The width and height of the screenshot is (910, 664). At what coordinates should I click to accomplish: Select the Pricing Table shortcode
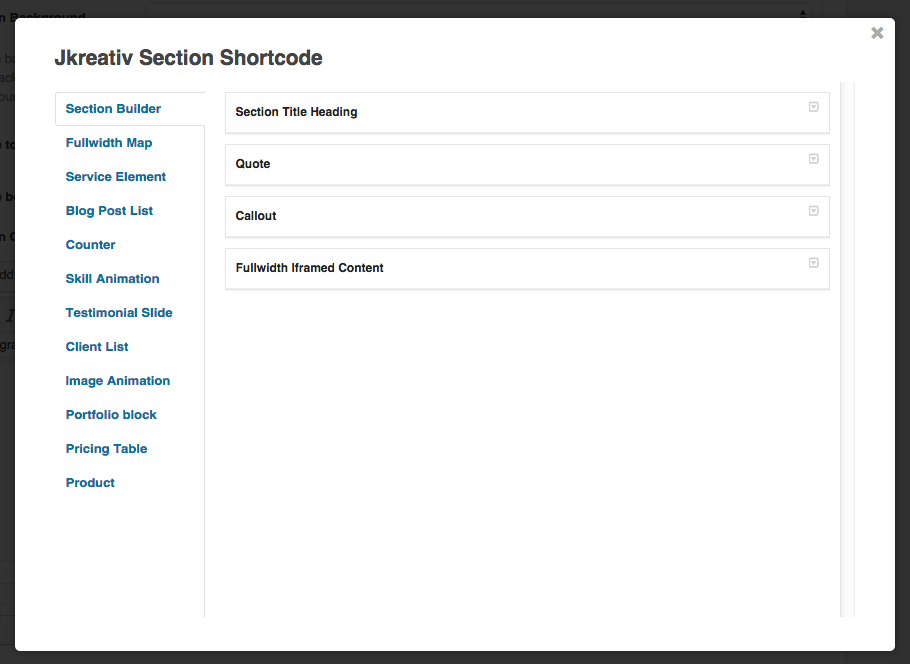[106, 448]
